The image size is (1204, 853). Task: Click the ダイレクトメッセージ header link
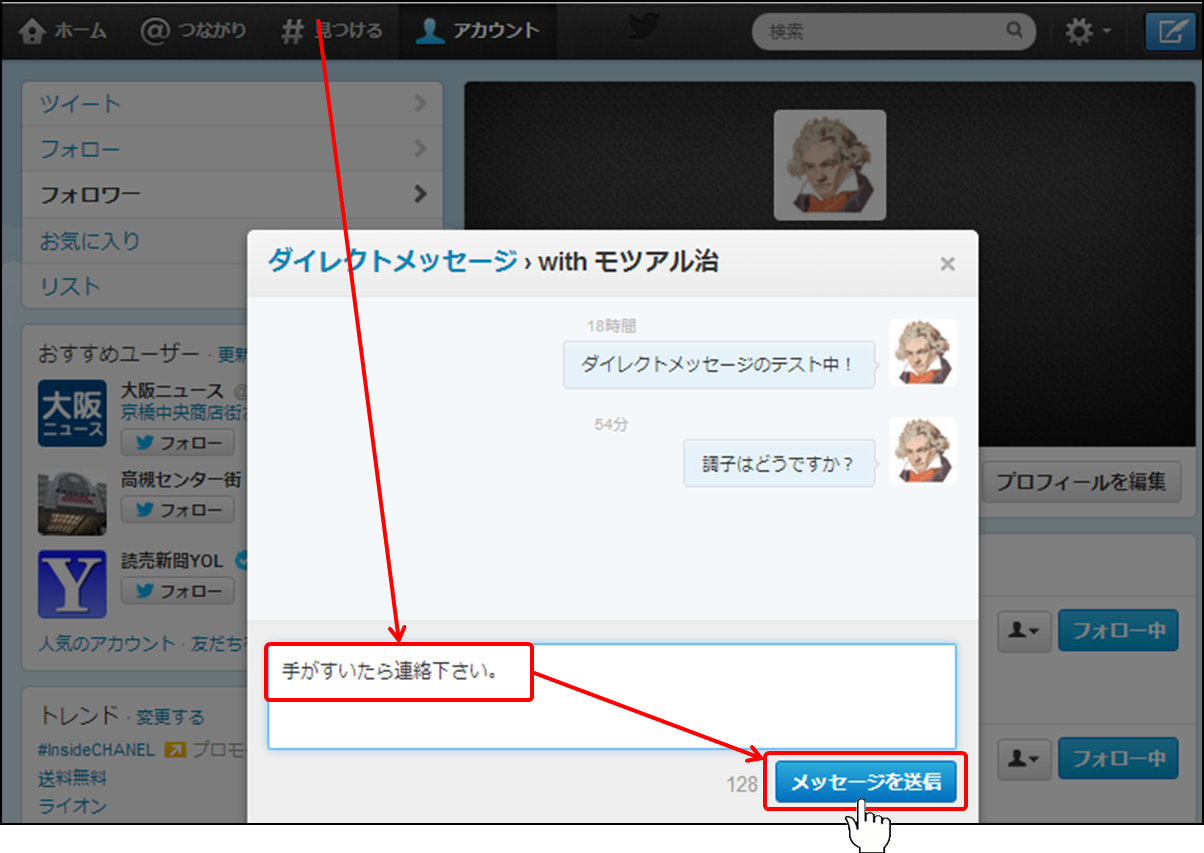pos(392,262)
